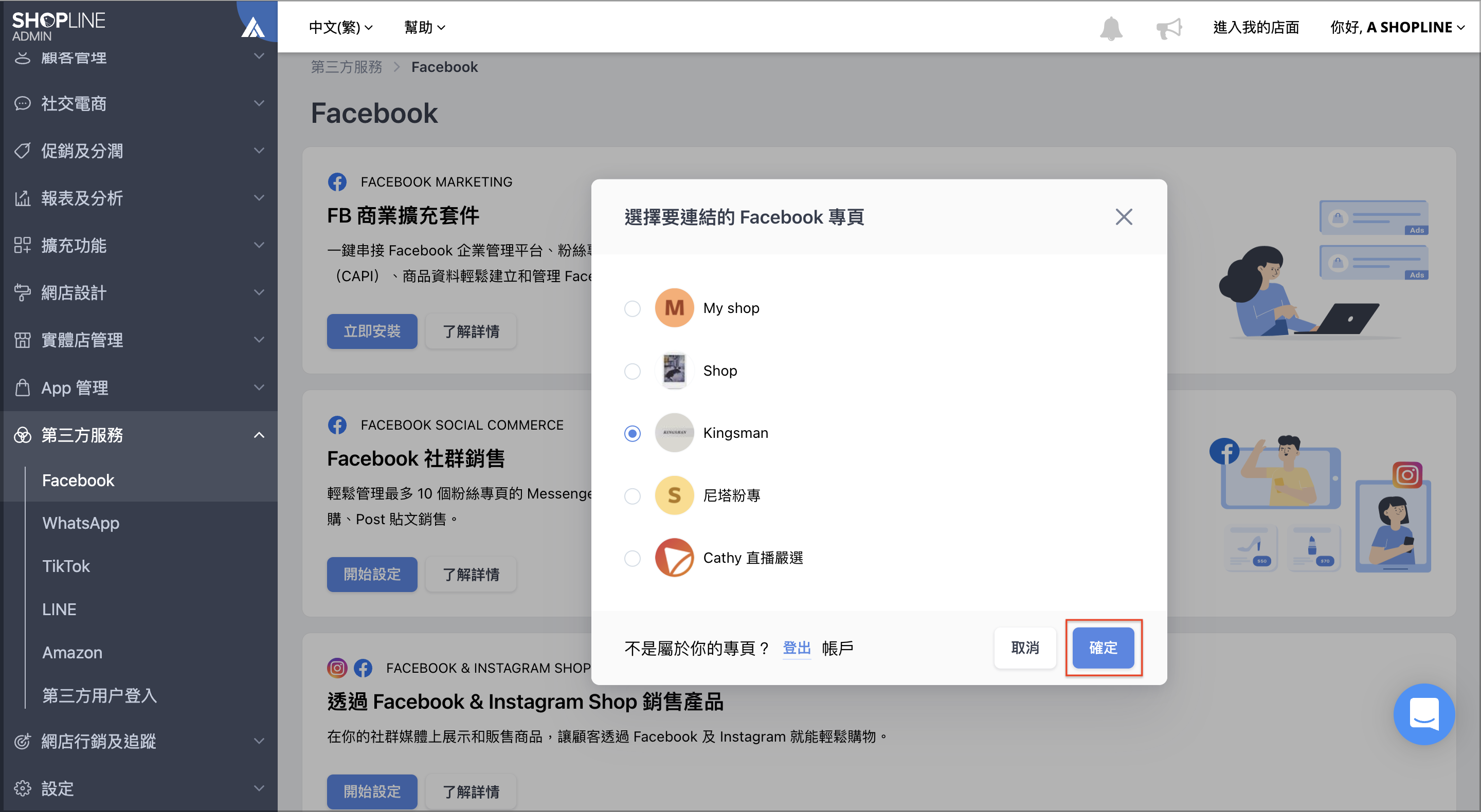Open the notifications bell

click(x=1111, y=28)
